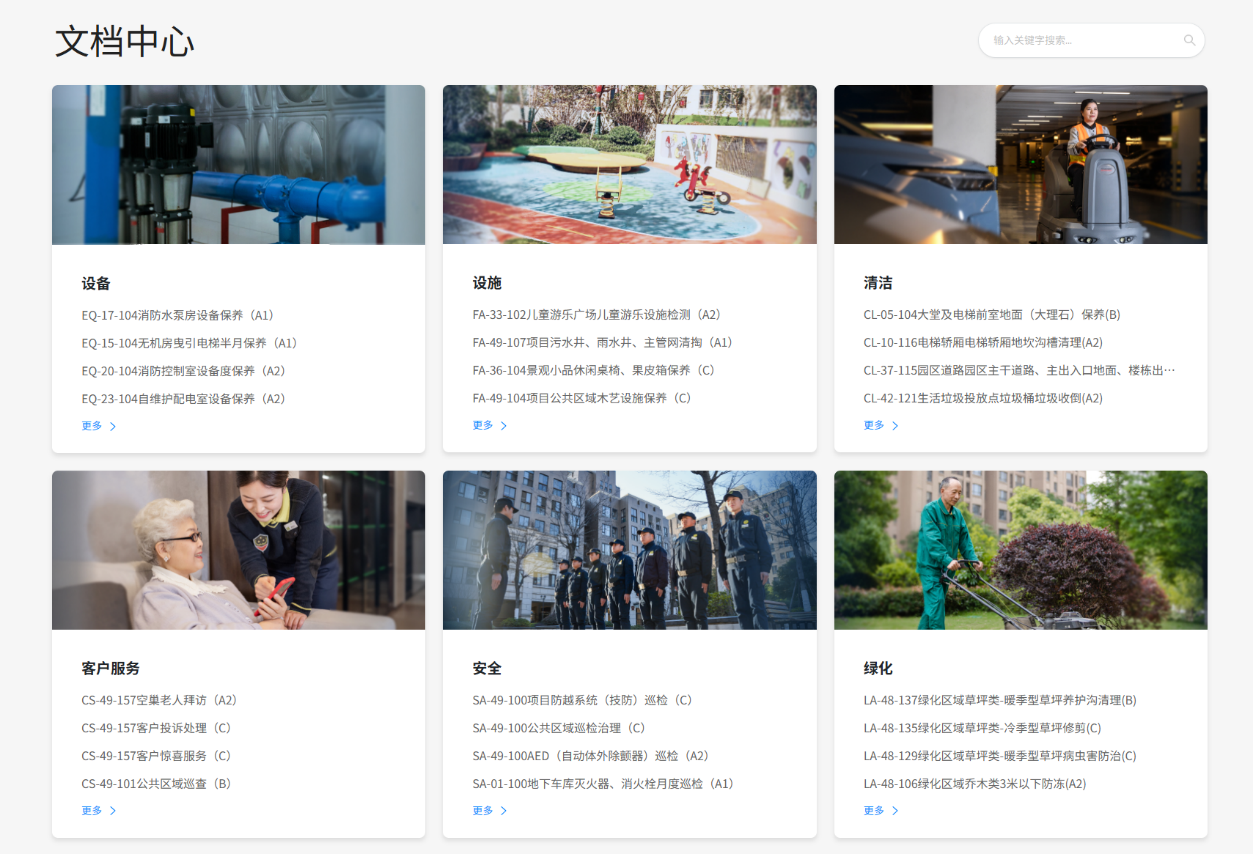Screen dimensions: 1253x854
Task: Open the 安全 category cover image
Action: 629,550
